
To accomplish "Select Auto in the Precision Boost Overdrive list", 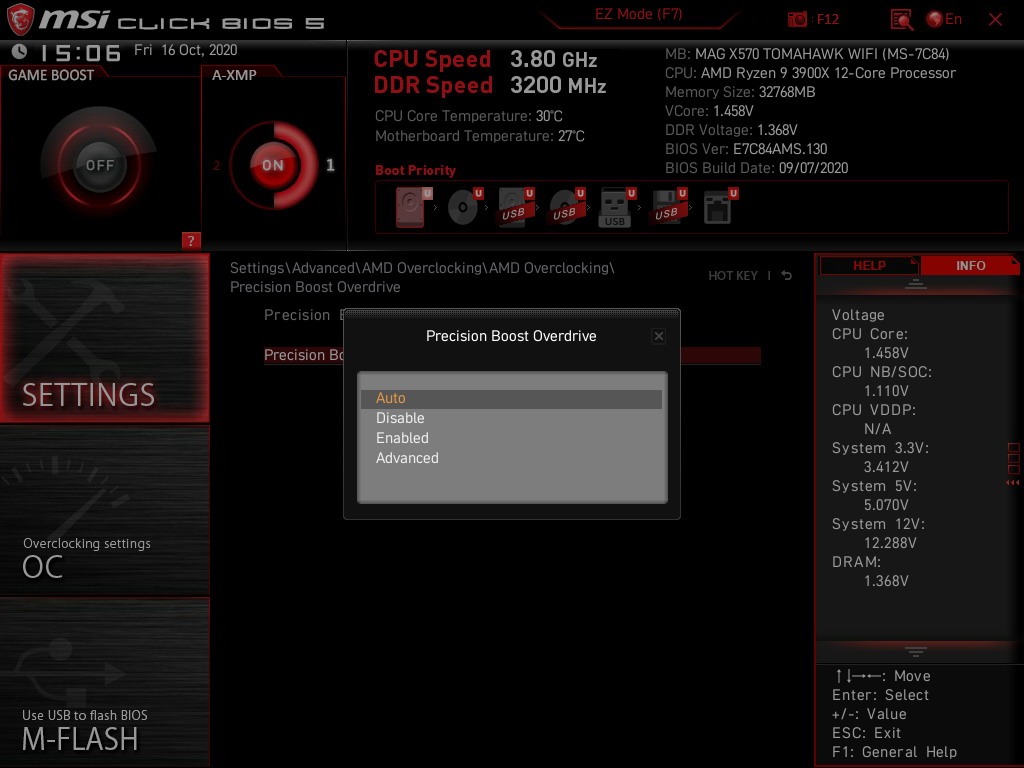I will 511,398.
